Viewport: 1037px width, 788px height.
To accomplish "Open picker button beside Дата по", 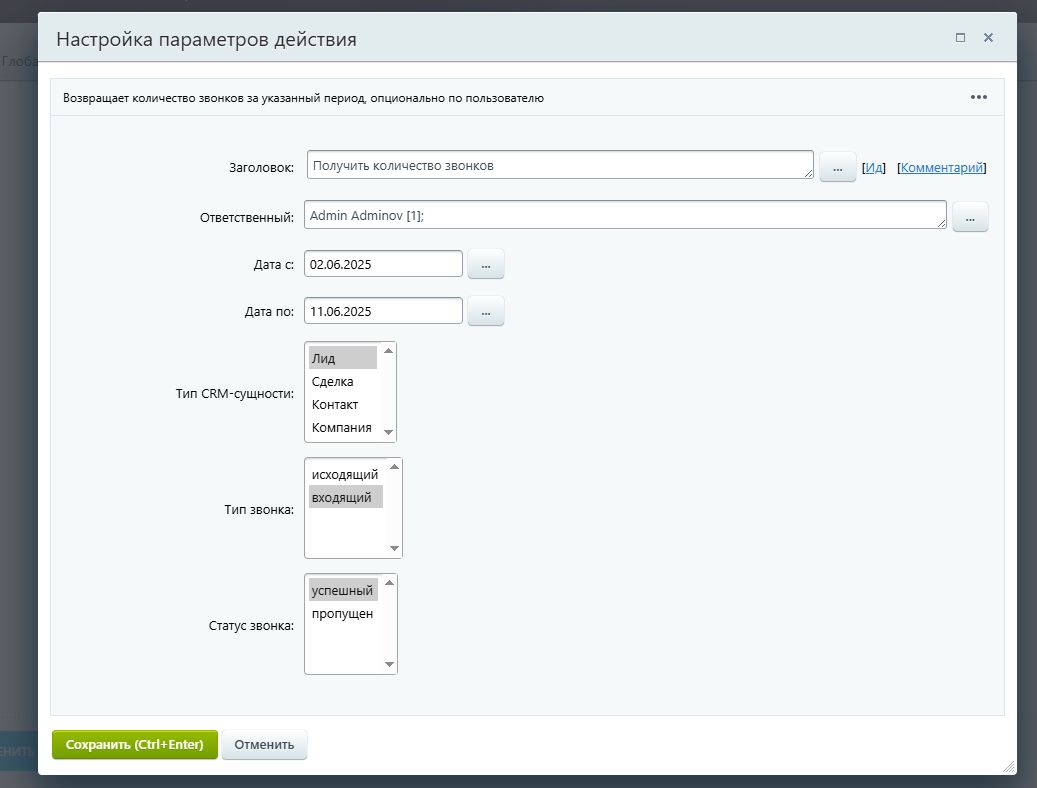I will coord(486,312).
